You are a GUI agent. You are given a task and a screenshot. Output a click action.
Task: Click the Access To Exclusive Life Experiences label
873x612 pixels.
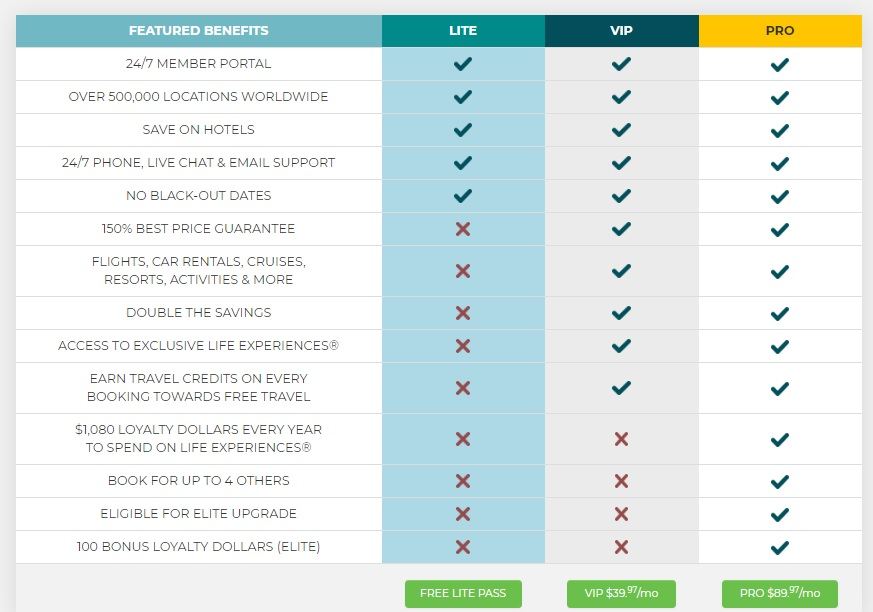point(199,346)
